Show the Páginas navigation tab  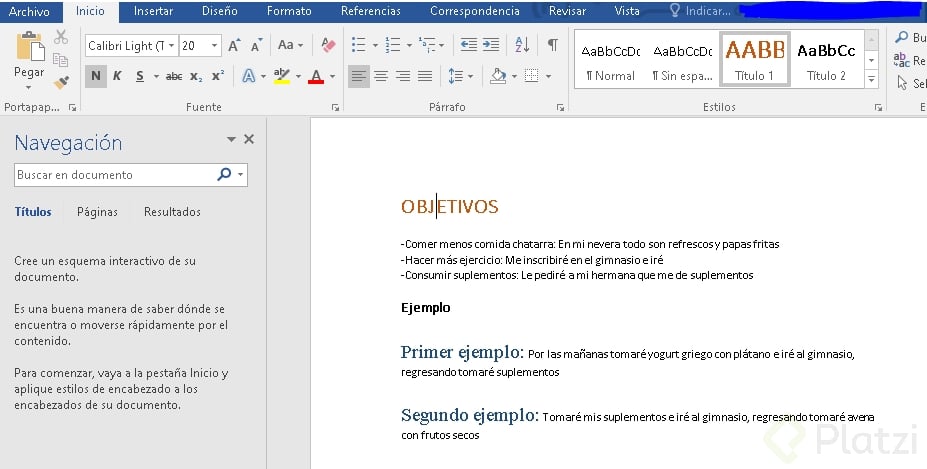(x=97, y=212)
